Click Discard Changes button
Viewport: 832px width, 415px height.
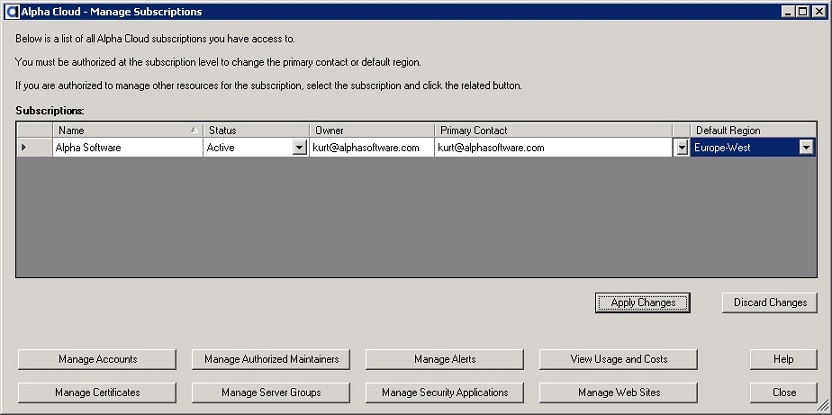770,302
